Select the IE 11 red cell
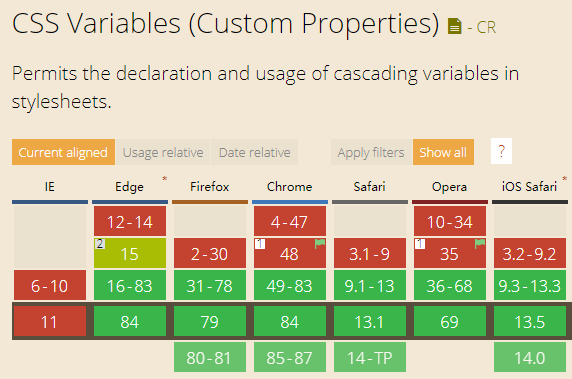The width and height of the screenshot is (572, 379). 50,321
